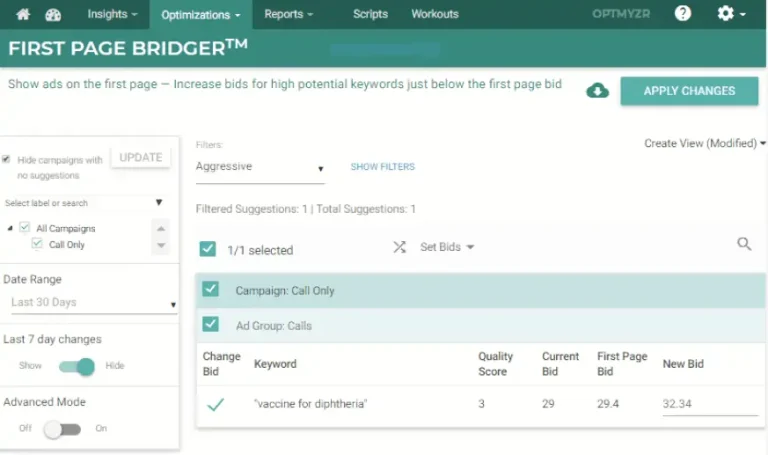Image resolution: width=768 pixels, height=455 pixels.
Task: Sort by Quality Score column header
Action: (495, 364)
